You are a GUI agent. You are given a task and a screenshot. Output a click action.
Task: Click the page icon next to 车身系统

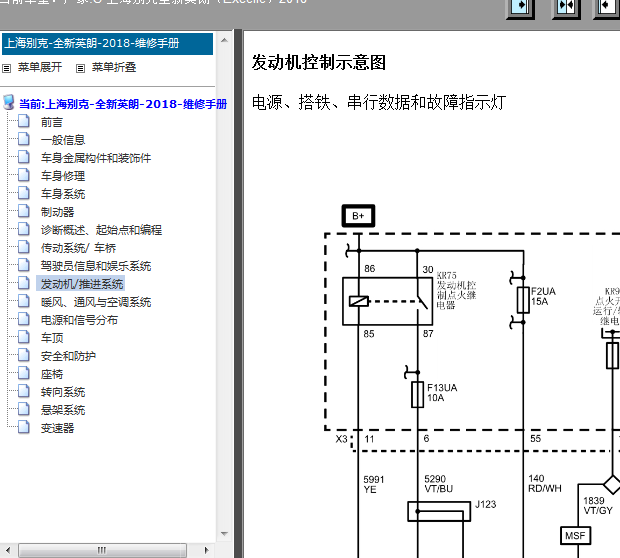24,193
